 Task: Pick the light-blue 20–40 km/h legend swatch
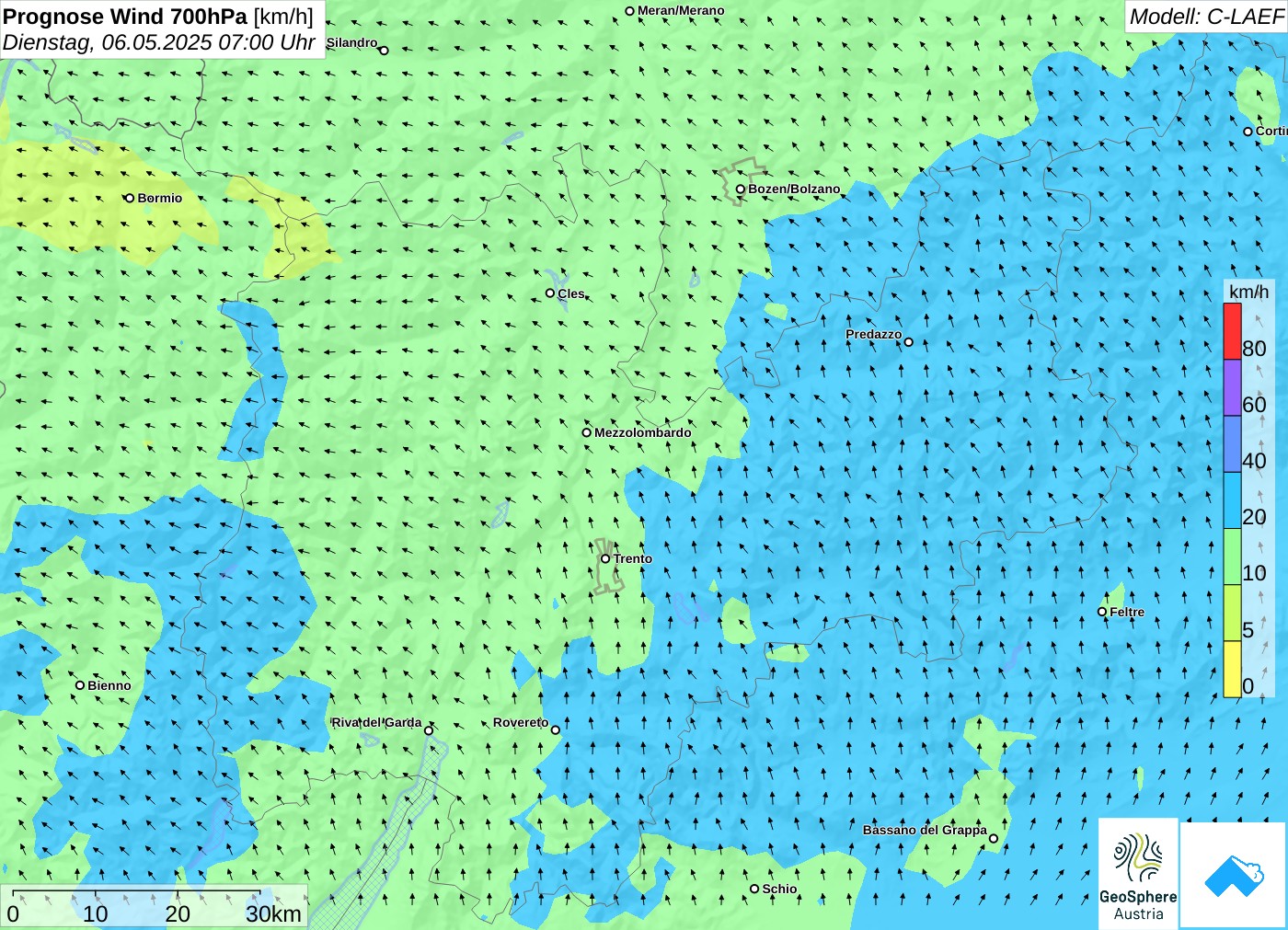pyautogui.click(x=1232, y=499)
